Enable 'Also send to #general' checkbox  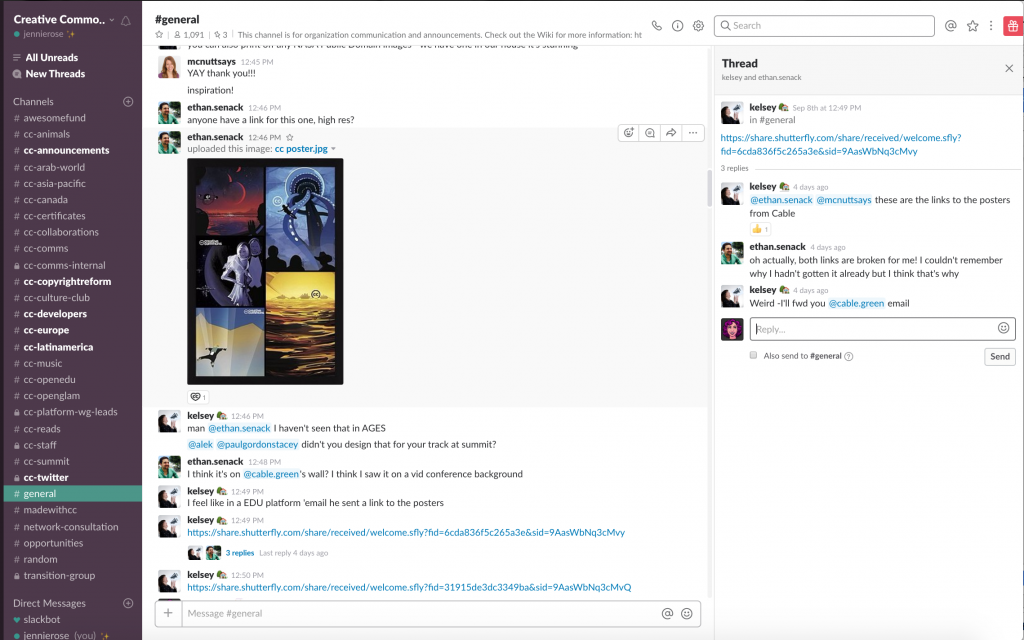(x=753, y=356)
